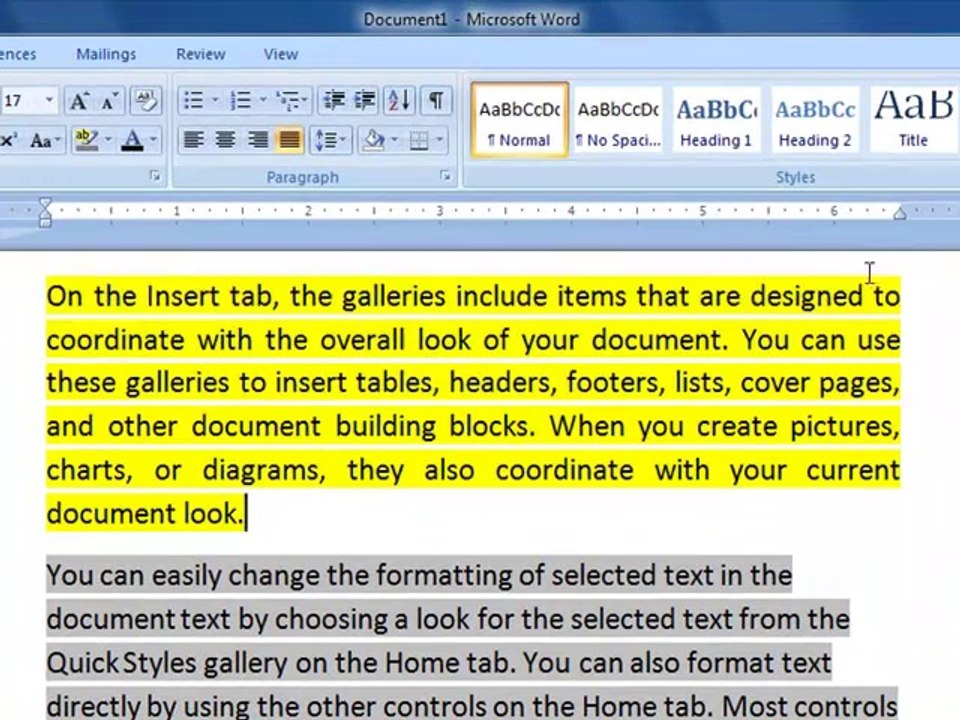Apply bullet list formatting
960x720 pixels.
pos(193,100)
